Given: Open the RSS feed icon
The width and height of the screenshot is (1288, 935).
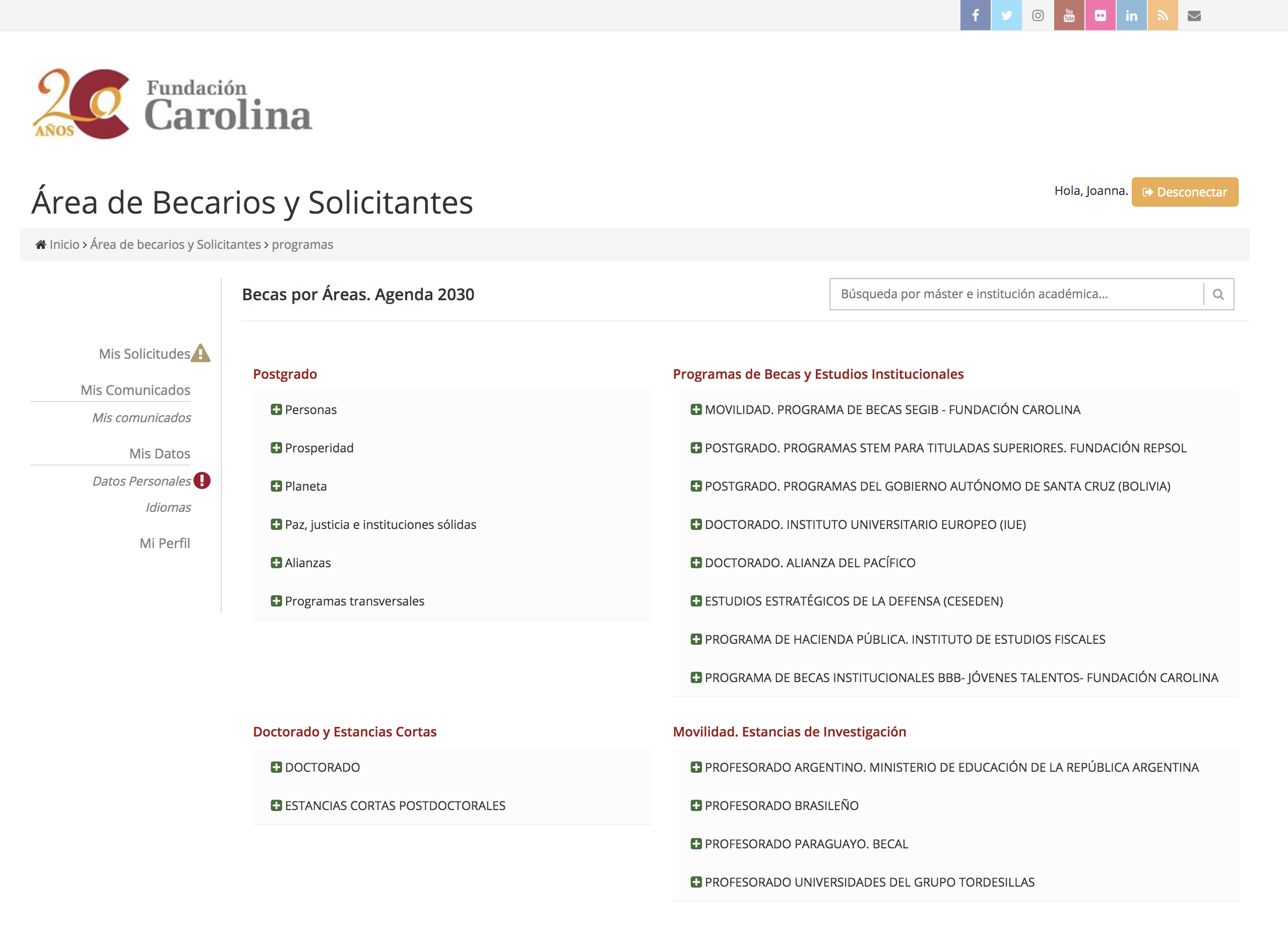Looking at the screenshot, I should pos(1163,15).
